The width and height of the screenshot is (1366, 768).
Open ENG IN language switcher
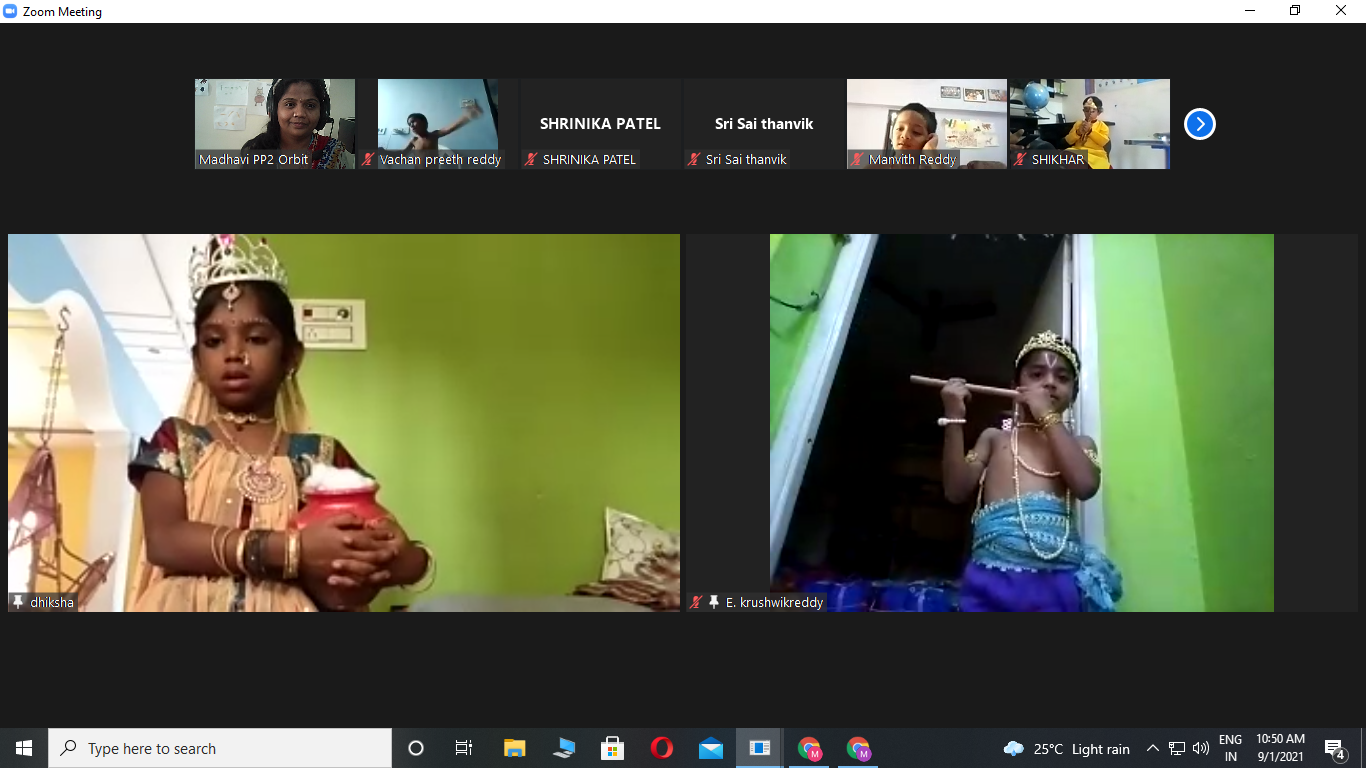click(1230, 748)
